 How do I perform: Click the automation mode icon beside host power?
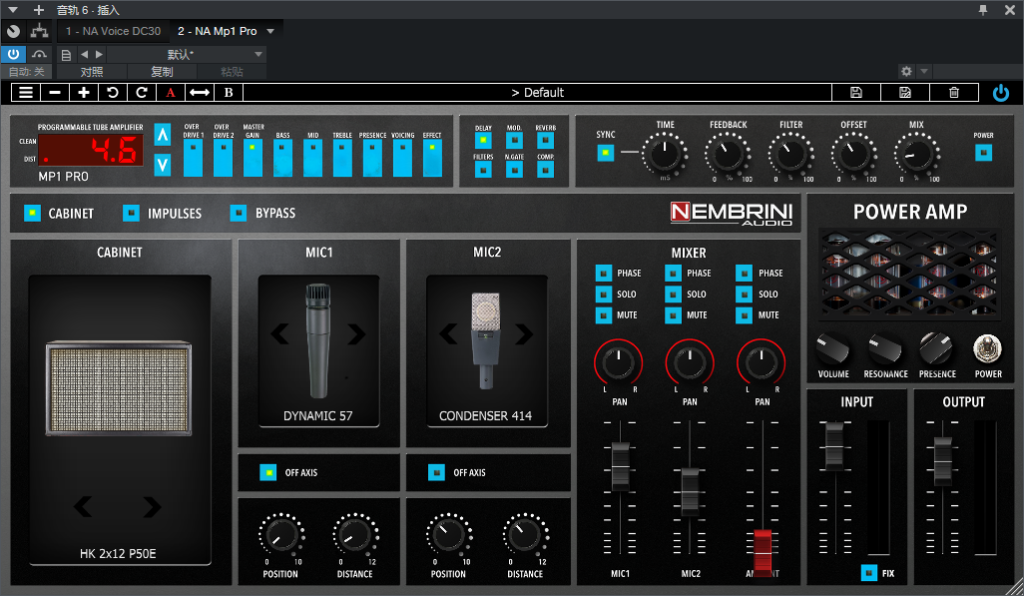40,54
